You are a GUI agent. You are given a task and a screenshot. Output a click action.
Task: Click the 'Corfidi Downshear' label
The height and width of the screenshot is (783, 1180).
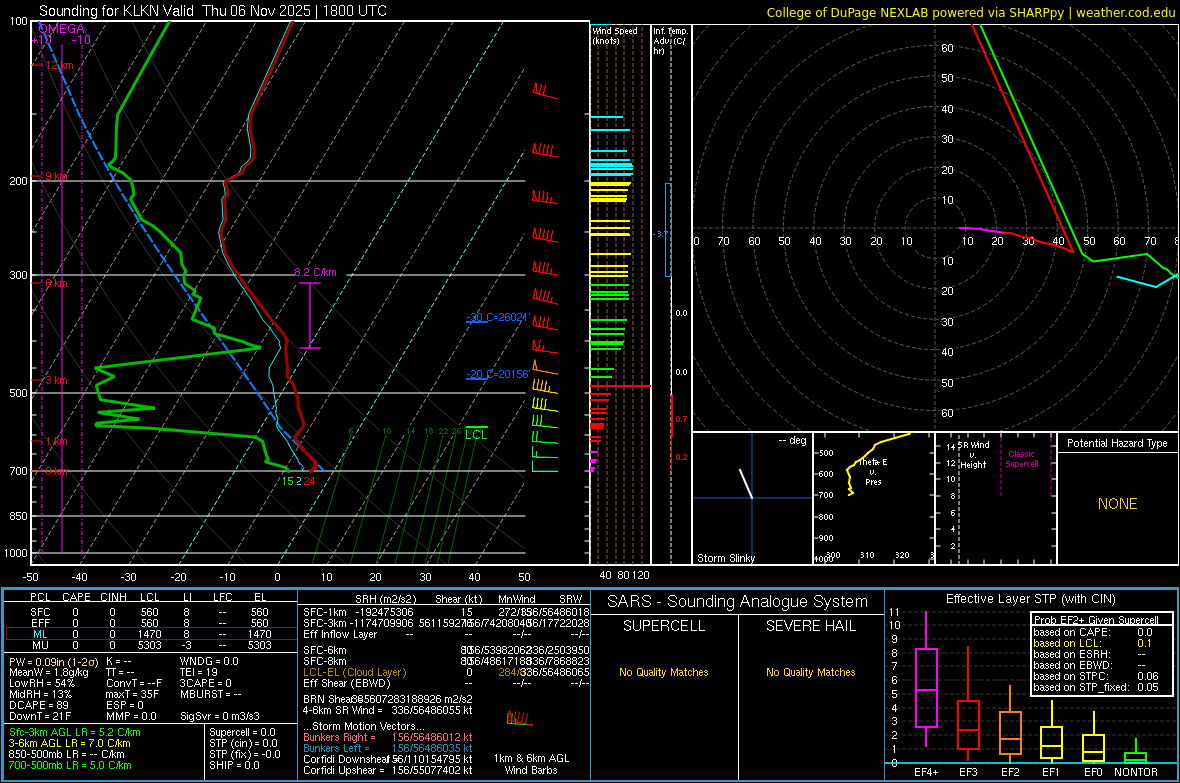347,759
